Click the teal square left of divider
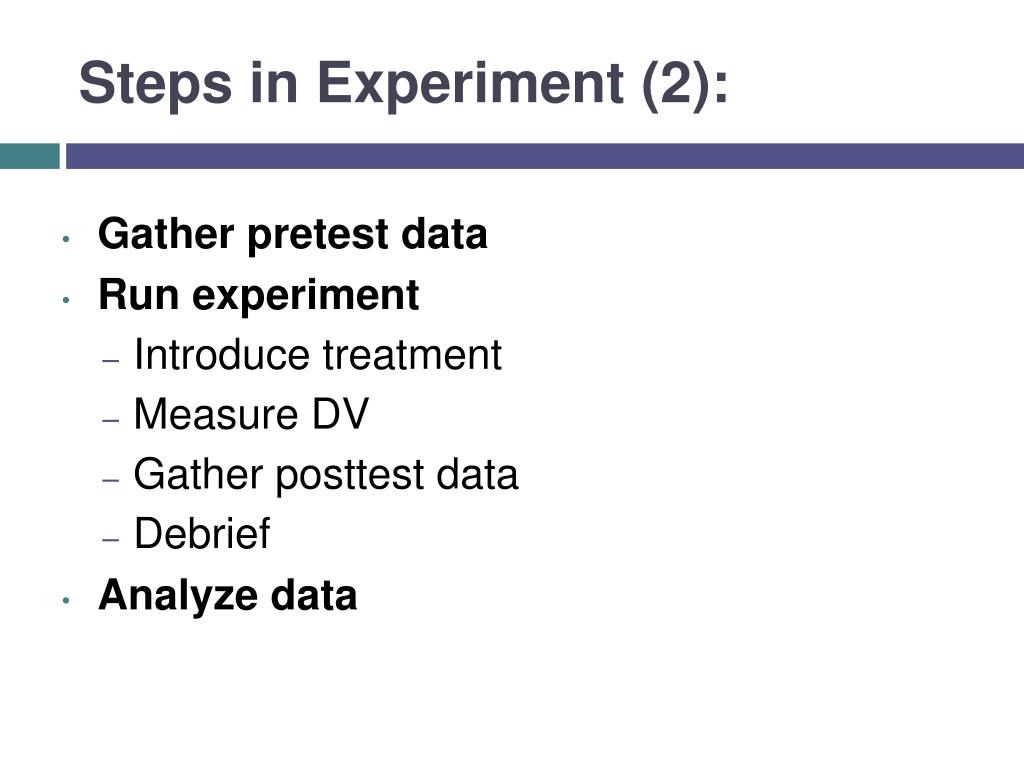 29,156
